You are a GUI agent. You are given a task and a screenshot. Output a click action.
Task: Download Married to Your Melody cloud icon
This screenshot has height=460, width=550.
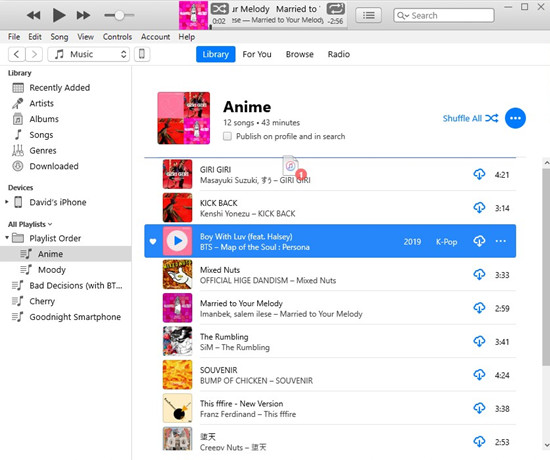pos(479,308)
